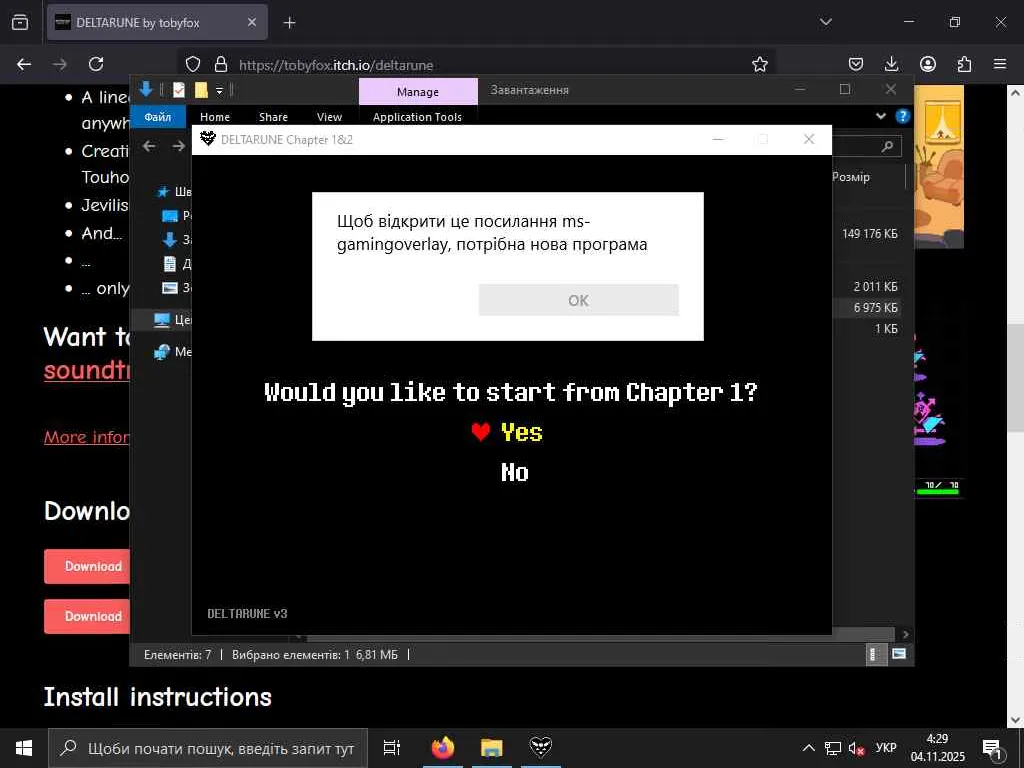This screenshot has width=1024, height=768.
Task: Switch to the View ribbon tab
Action: click(x=329, y=117)
